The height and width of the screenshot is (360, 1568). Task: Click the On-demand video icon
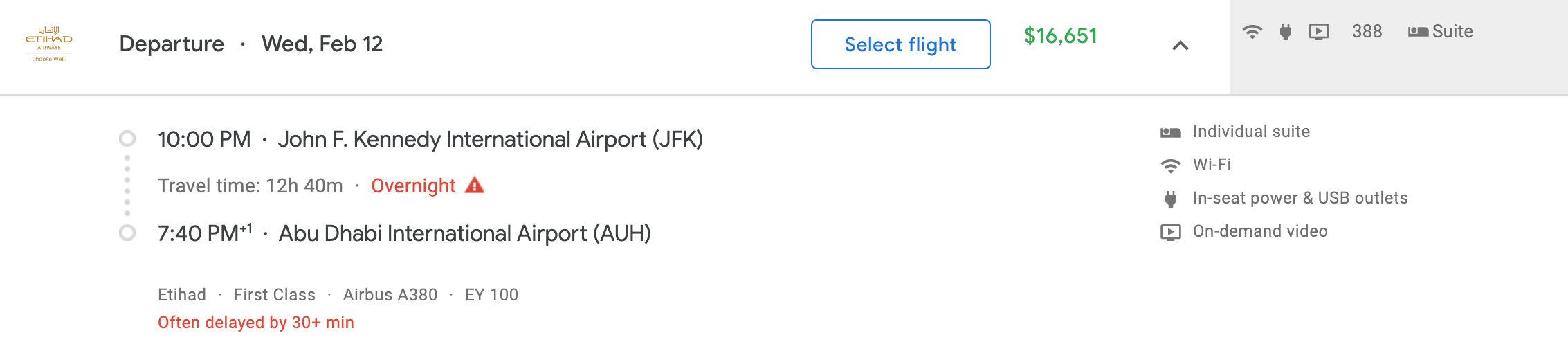click(x=1170, y=232)
